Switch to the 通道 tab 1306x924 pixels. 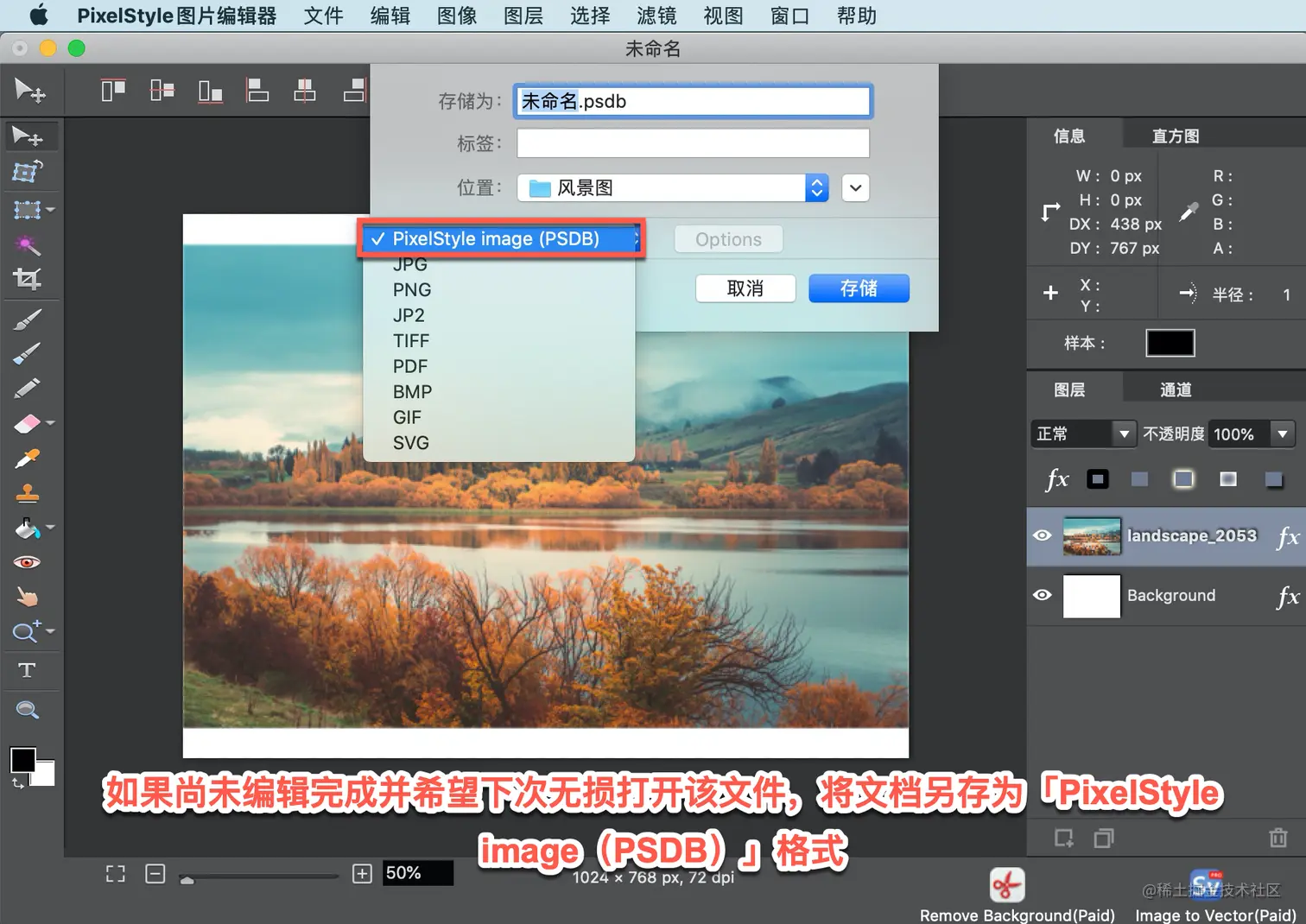click(x=1176, y=389)
